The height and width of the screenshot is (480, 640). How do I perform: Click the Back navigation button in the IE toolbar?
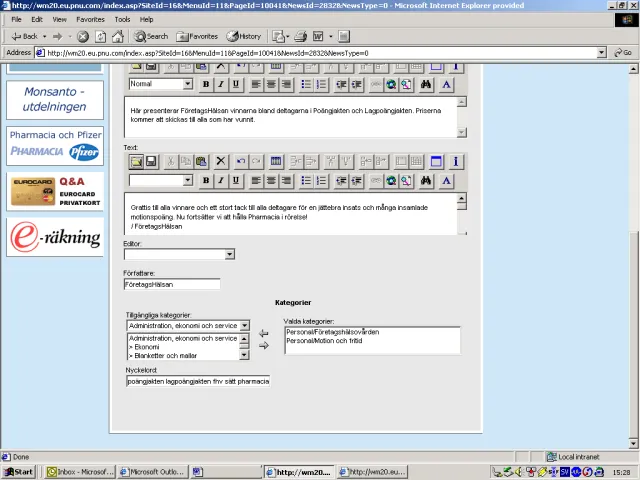click(24, 36)
